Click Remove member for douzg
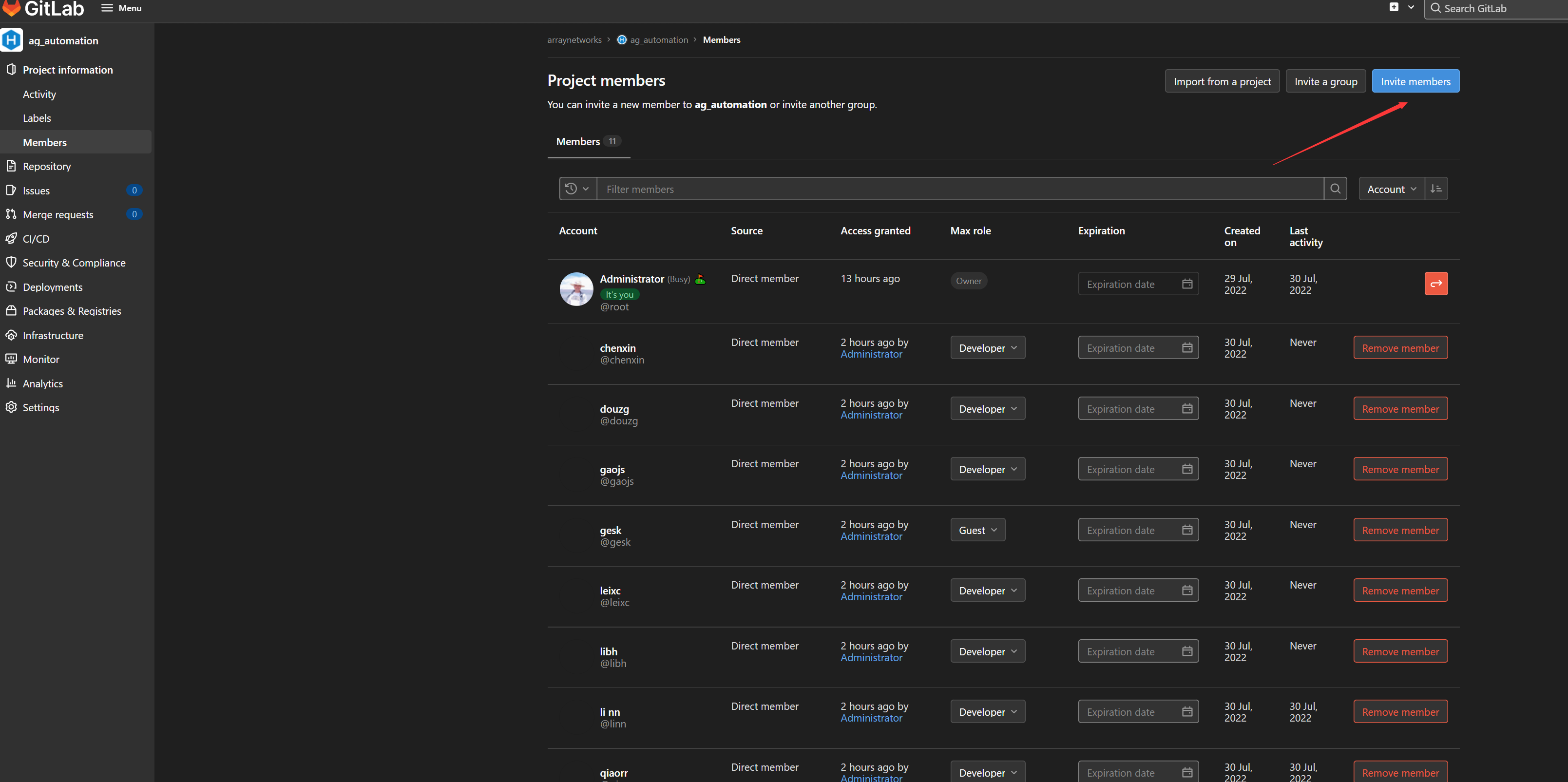 coord(1399,408)
